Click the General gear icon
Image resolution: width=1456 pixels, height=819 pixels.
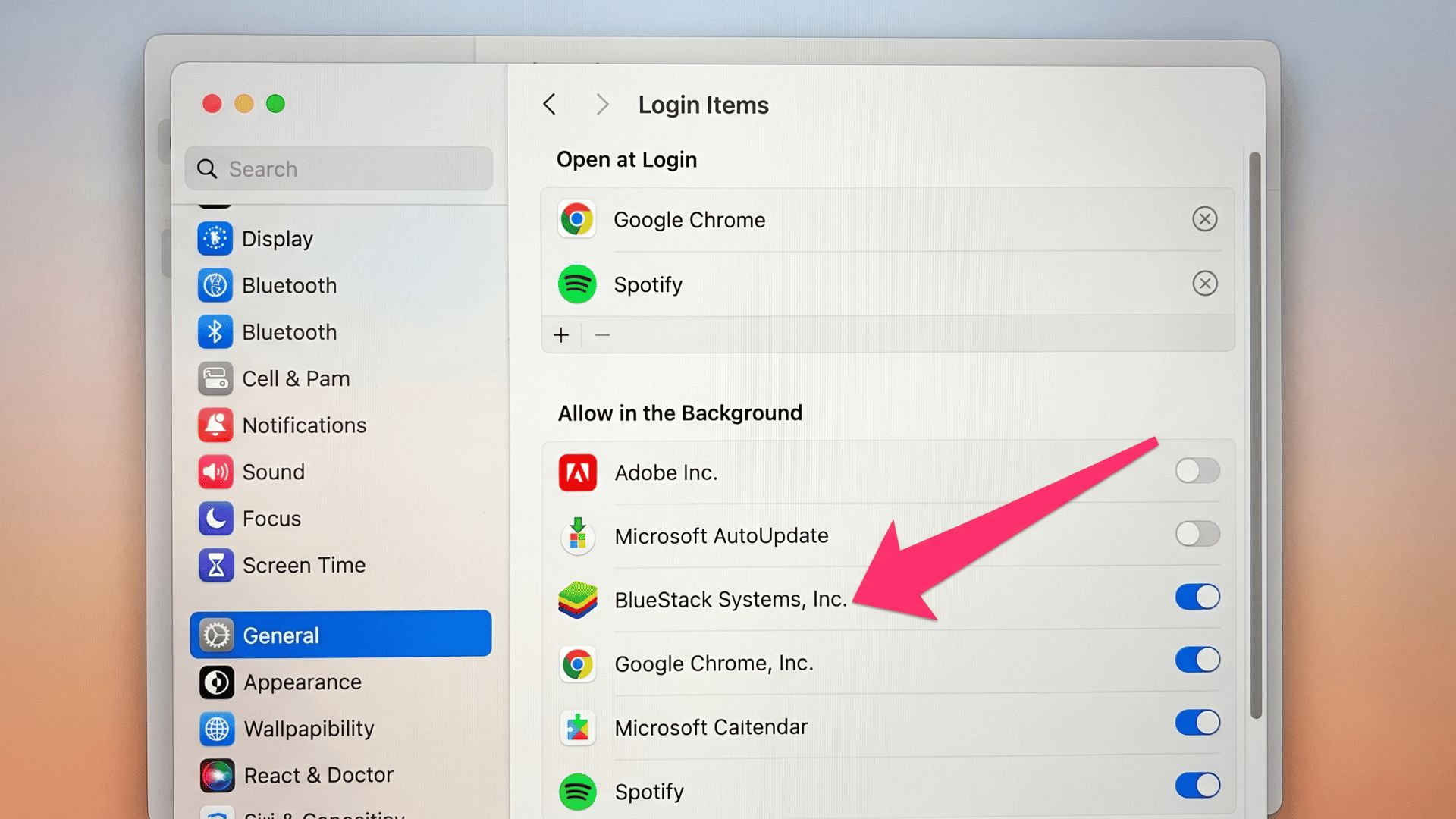[x=217, y=635]
